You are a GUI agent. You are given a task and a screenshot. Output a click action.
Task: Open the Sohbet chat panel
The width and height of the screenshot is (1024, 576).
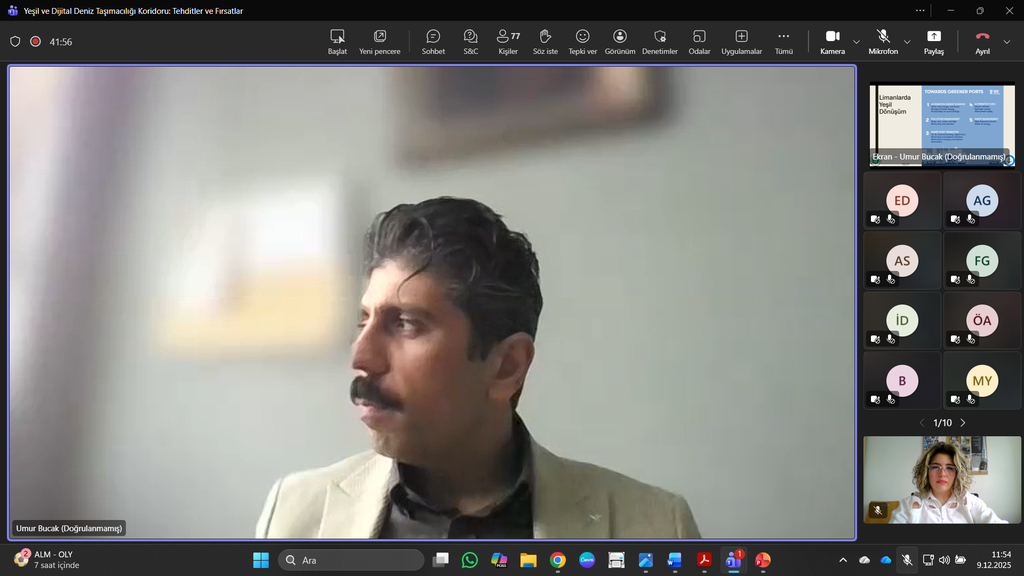[433, 41]
